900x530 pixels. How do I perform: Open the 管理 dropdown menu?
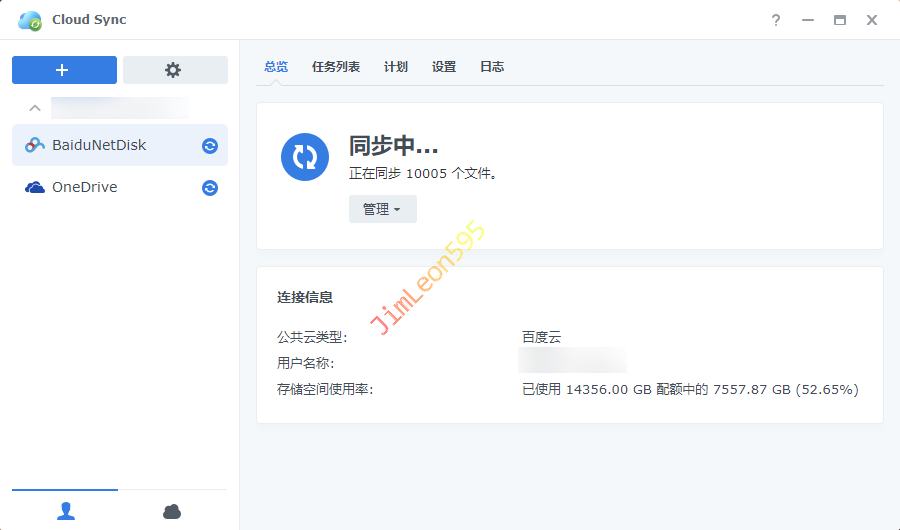382,209
